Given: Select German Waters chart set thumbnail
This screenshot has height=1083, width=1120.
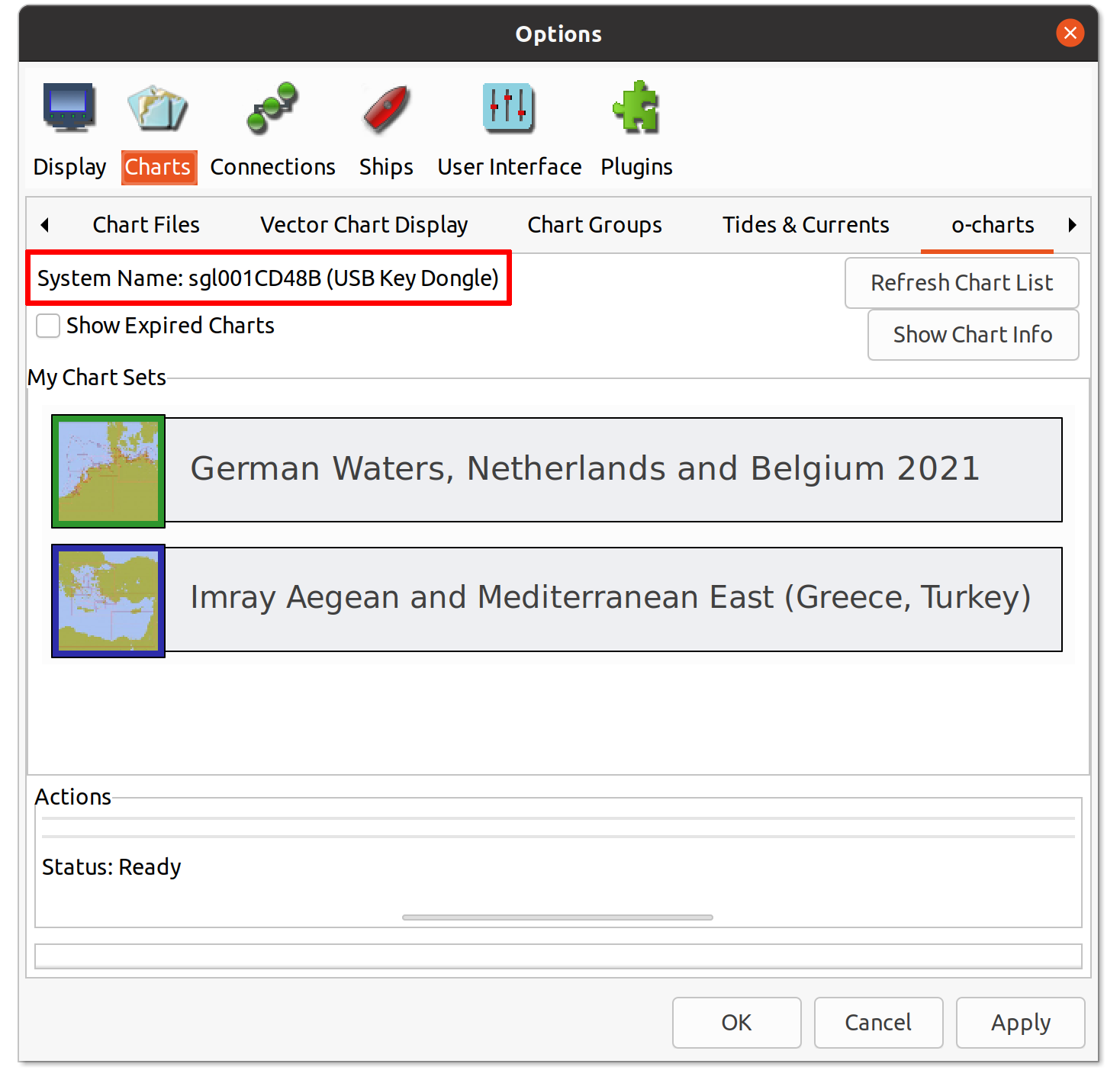Looking at the screenshot, I should coord(108,471).
